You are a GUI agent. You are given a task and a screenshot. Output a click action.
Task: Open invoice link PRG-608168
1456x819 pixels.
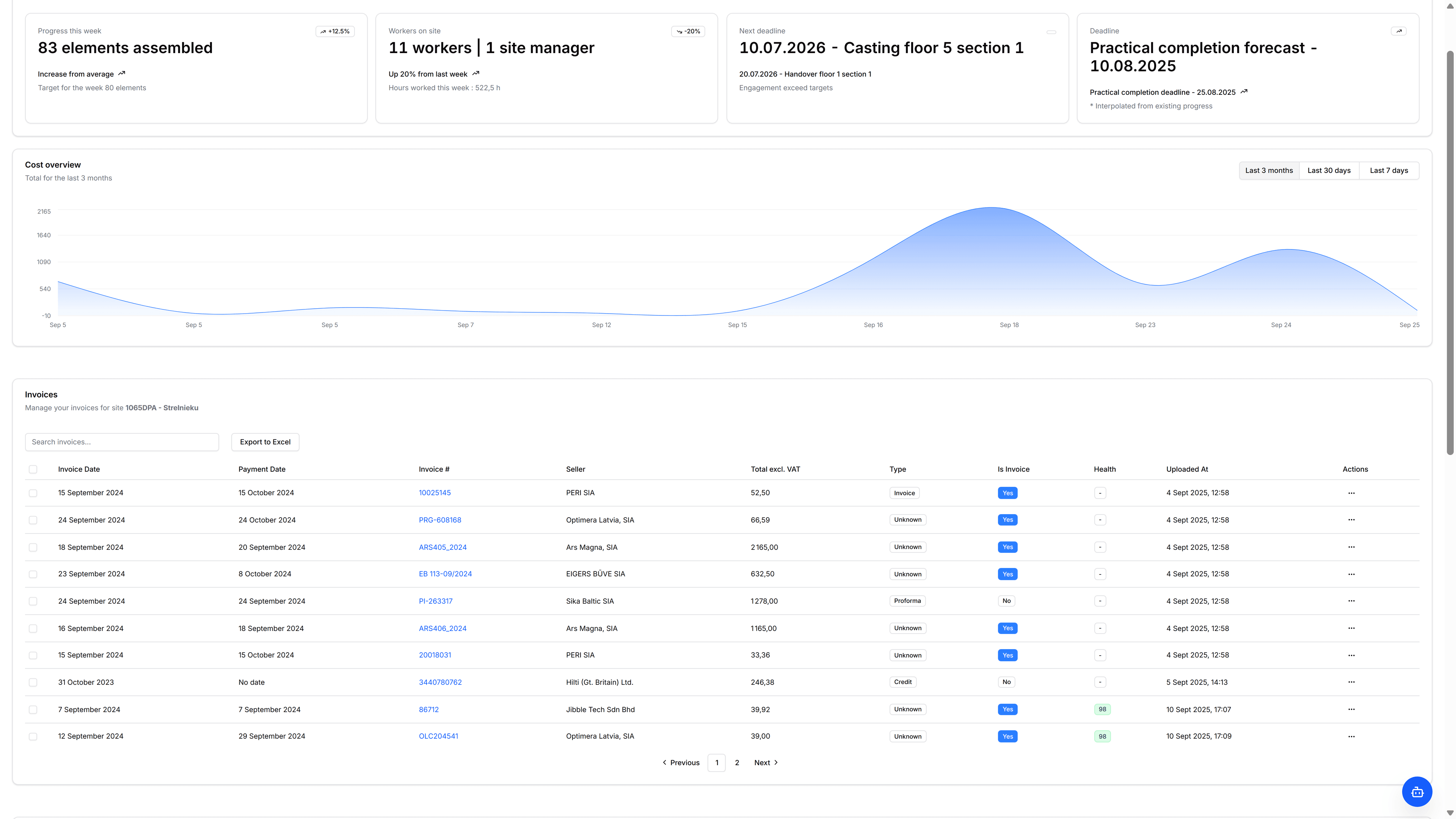(x=440, y=519)
